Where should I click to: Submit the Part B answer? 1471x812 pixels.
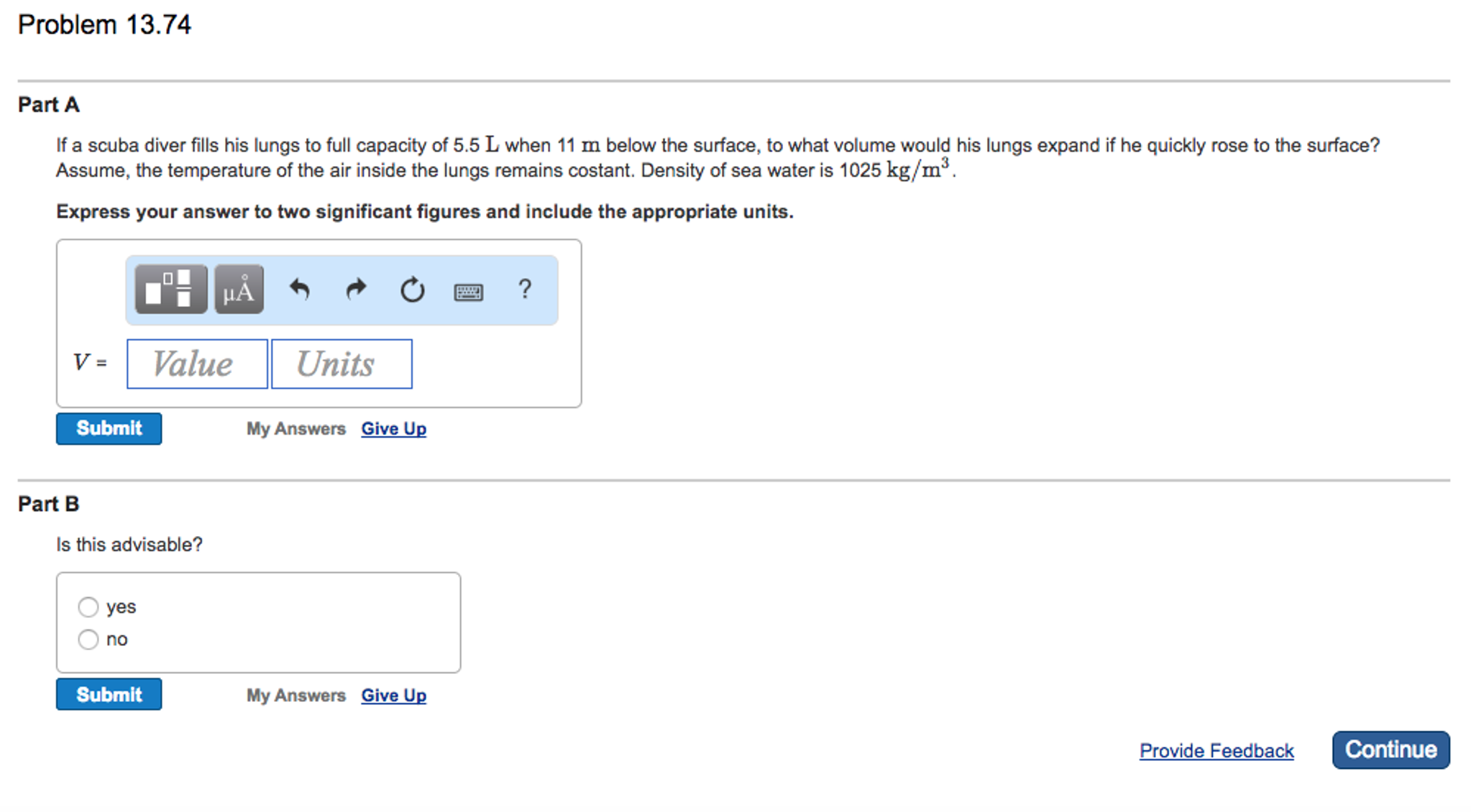coord(109,695)
